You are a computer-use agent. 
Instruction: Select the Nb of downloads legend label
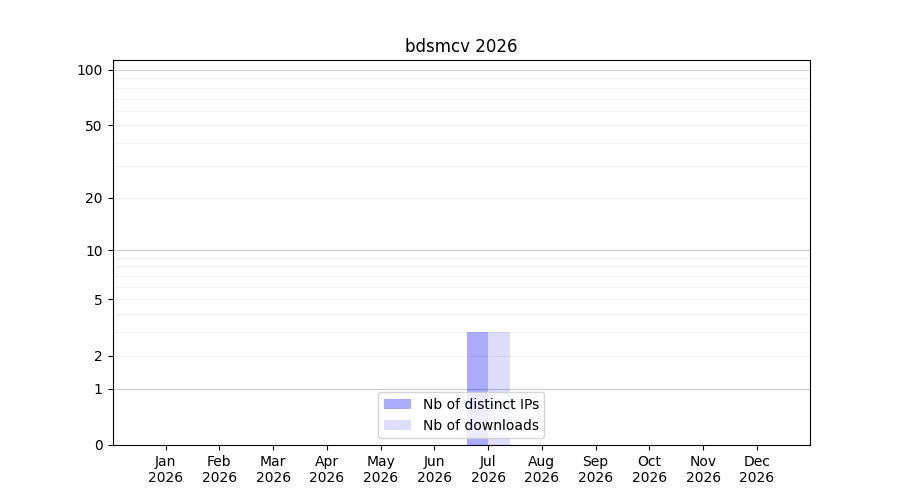(x=481, y=425)
